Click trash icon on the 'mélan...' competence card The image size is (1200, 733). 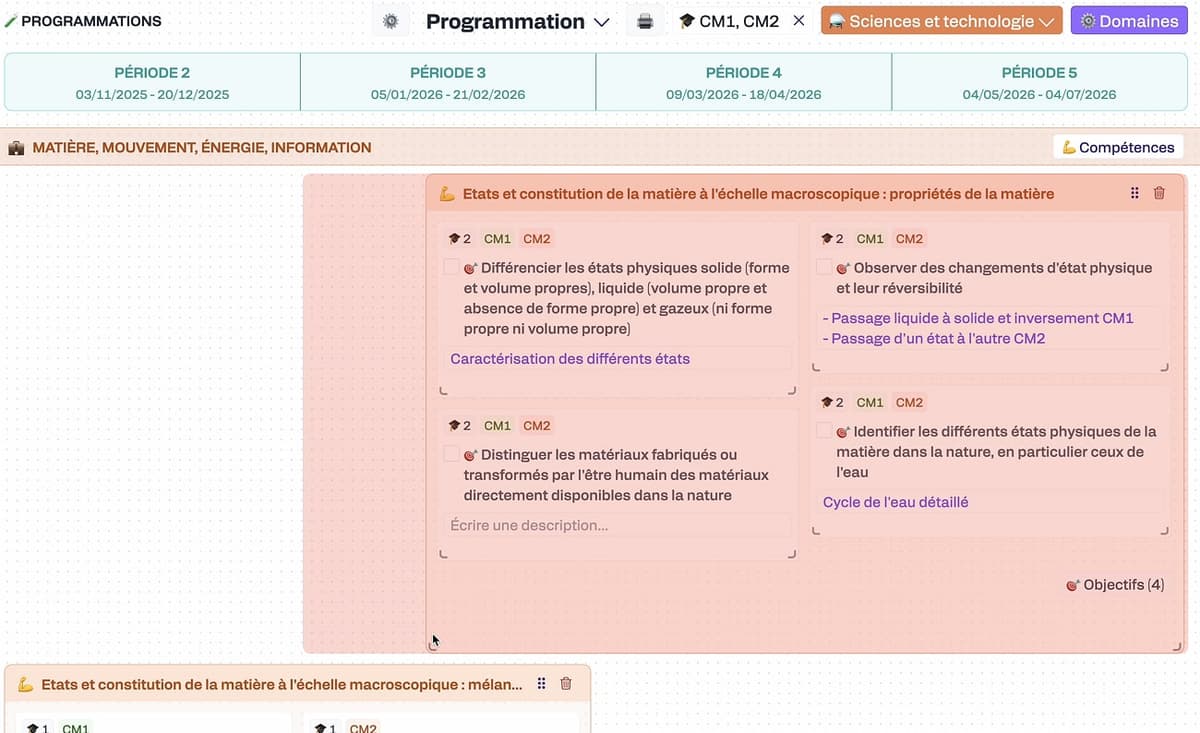tap(566, 684)
